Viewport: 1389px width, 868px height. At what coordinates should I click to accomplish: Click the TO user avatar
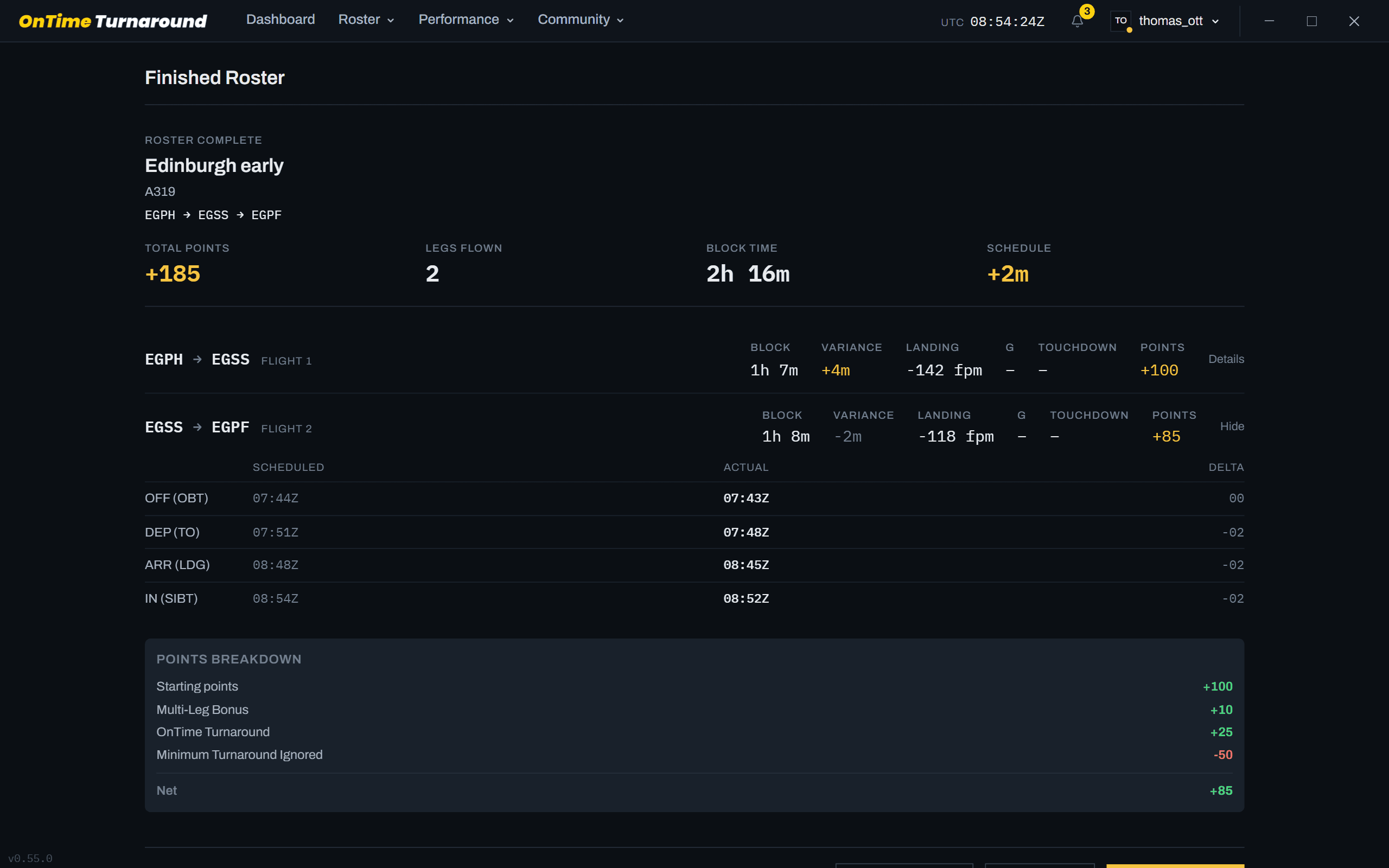click(1120, 21)
